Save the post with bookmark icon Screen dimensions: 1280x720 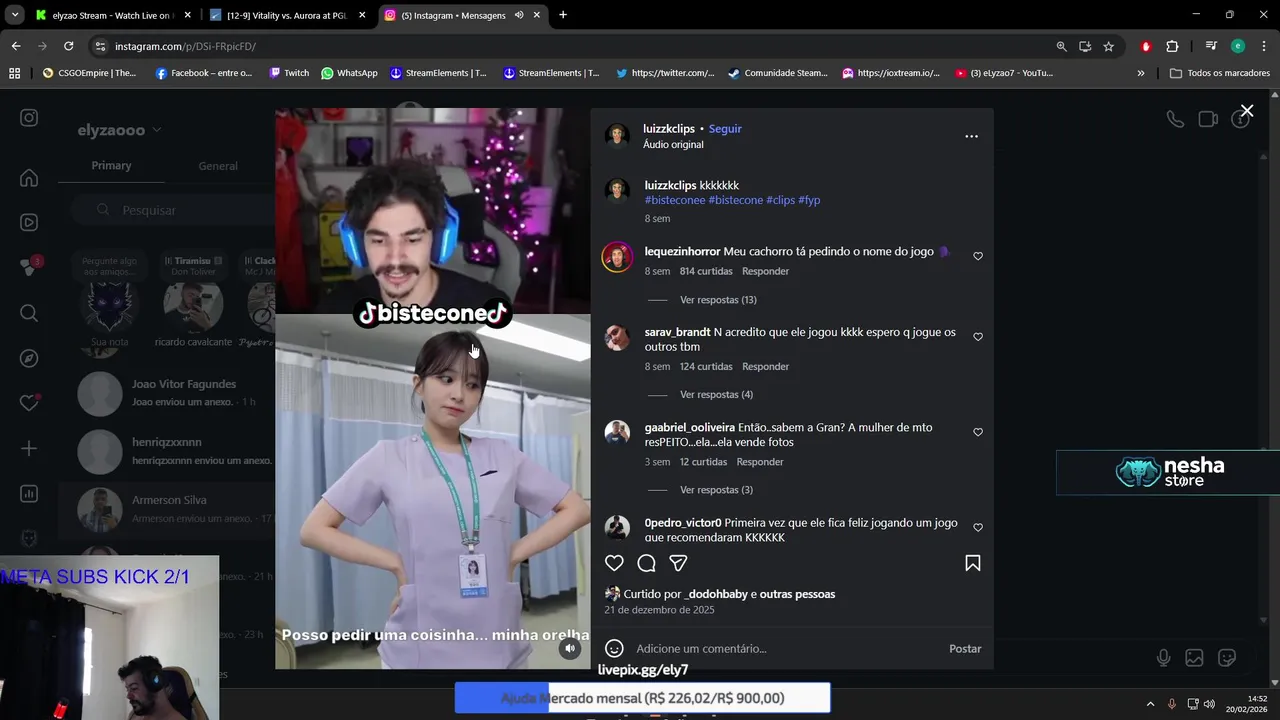973,563
